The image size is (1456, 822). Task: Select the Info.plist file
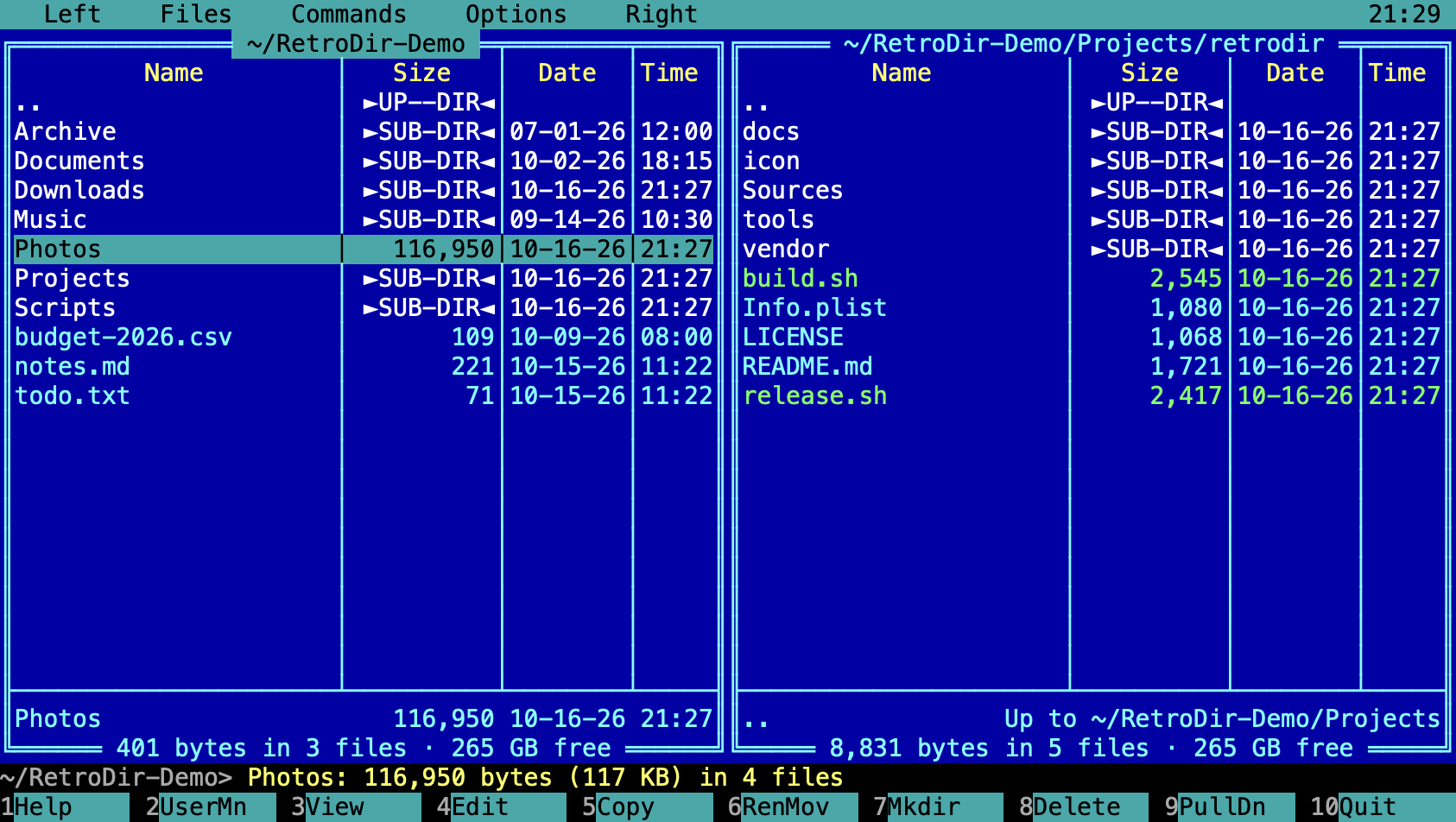pos(1092,307)
